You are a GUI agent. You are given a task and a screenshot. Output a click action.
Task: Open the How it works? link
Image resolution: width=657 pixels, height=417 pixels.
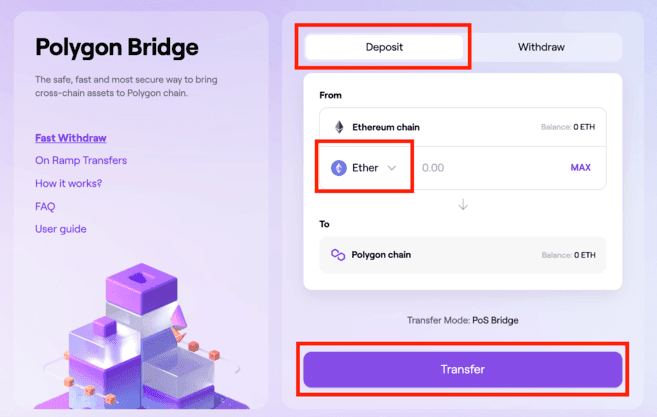[x=68, y=183]
